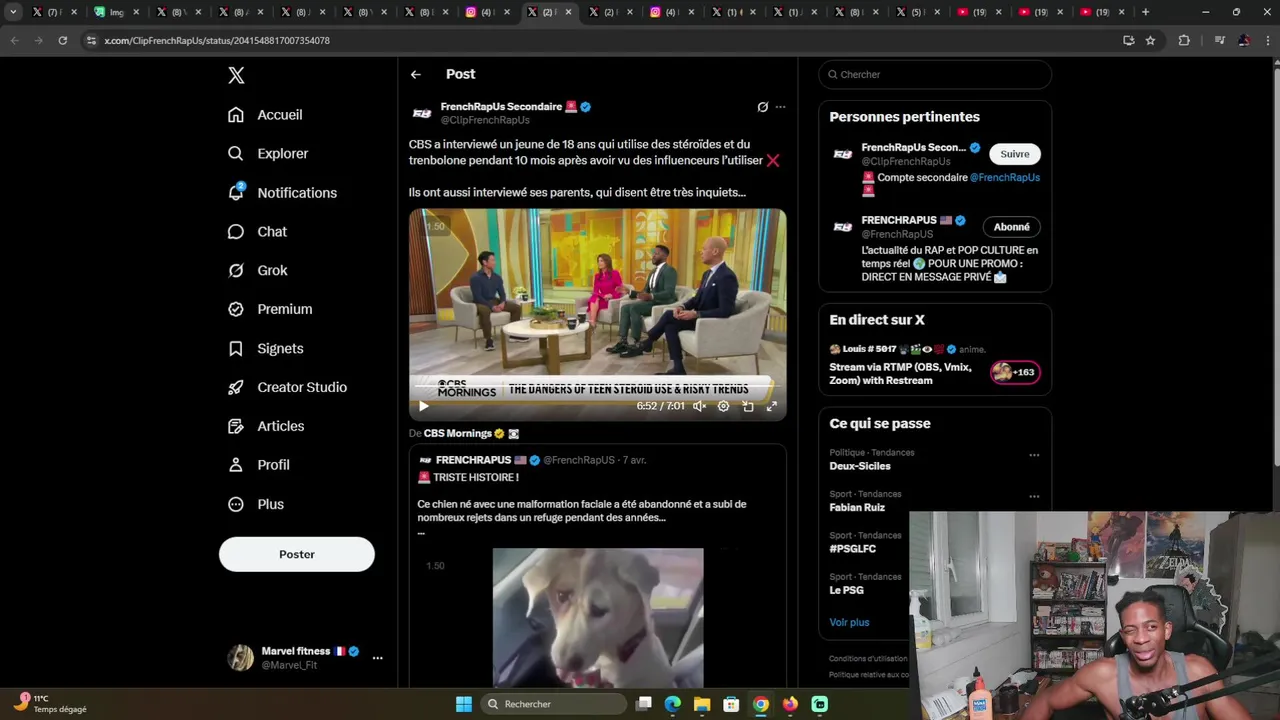Open post more options ellipsis
The image size is (1280, 720).
[780, 107]
